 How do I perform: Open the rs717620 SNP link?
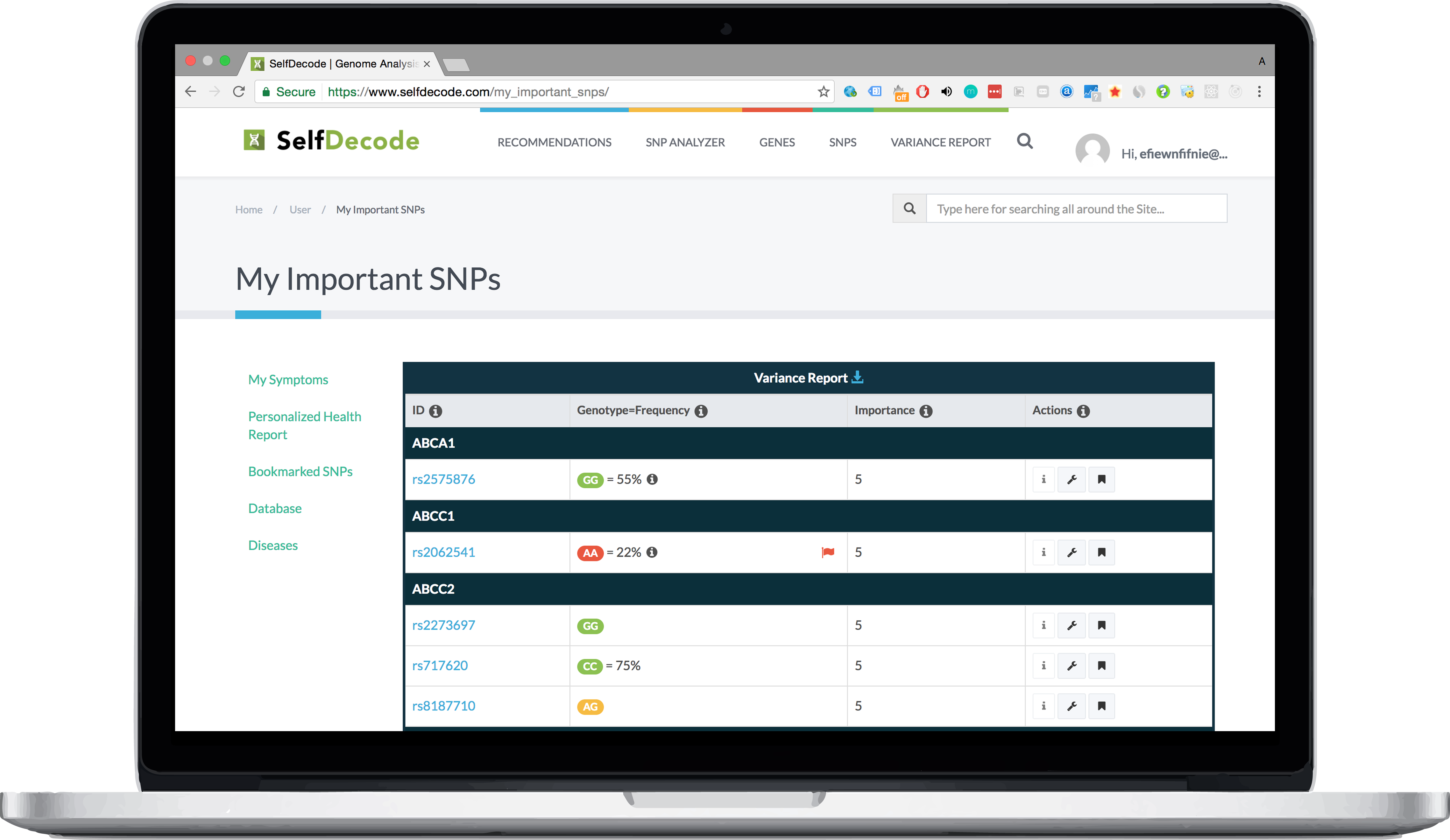pos(440,666)
